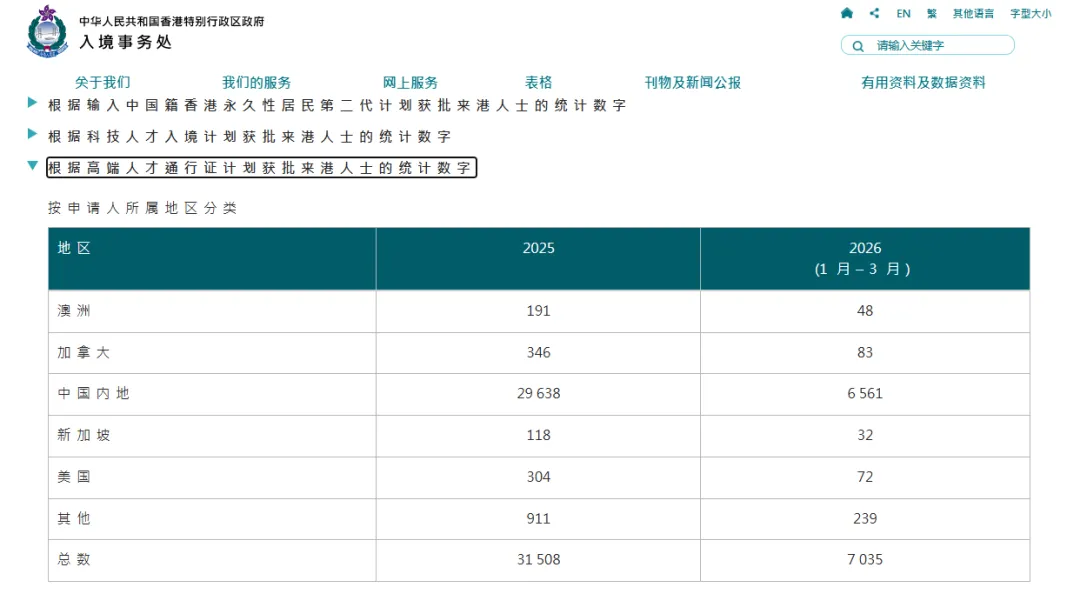Click the value 304 for 美国

[x=539, y=477]
